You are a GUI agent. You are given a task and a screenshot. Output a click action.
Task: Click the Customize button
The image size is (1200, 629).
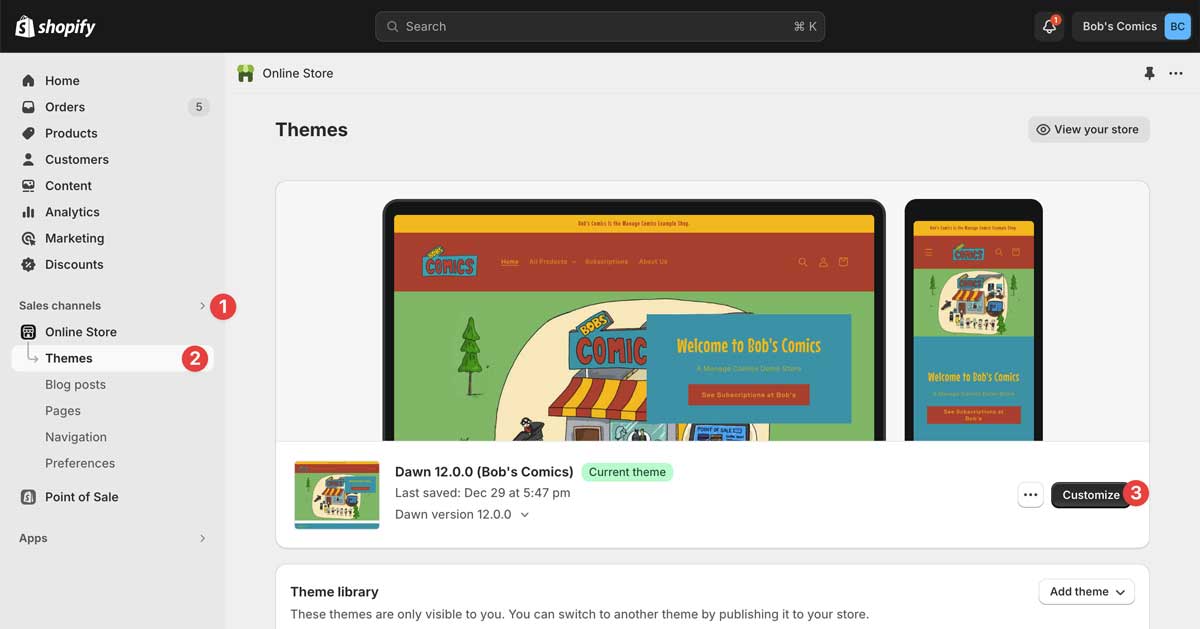pyautogui.click(x=1090, y=495)
